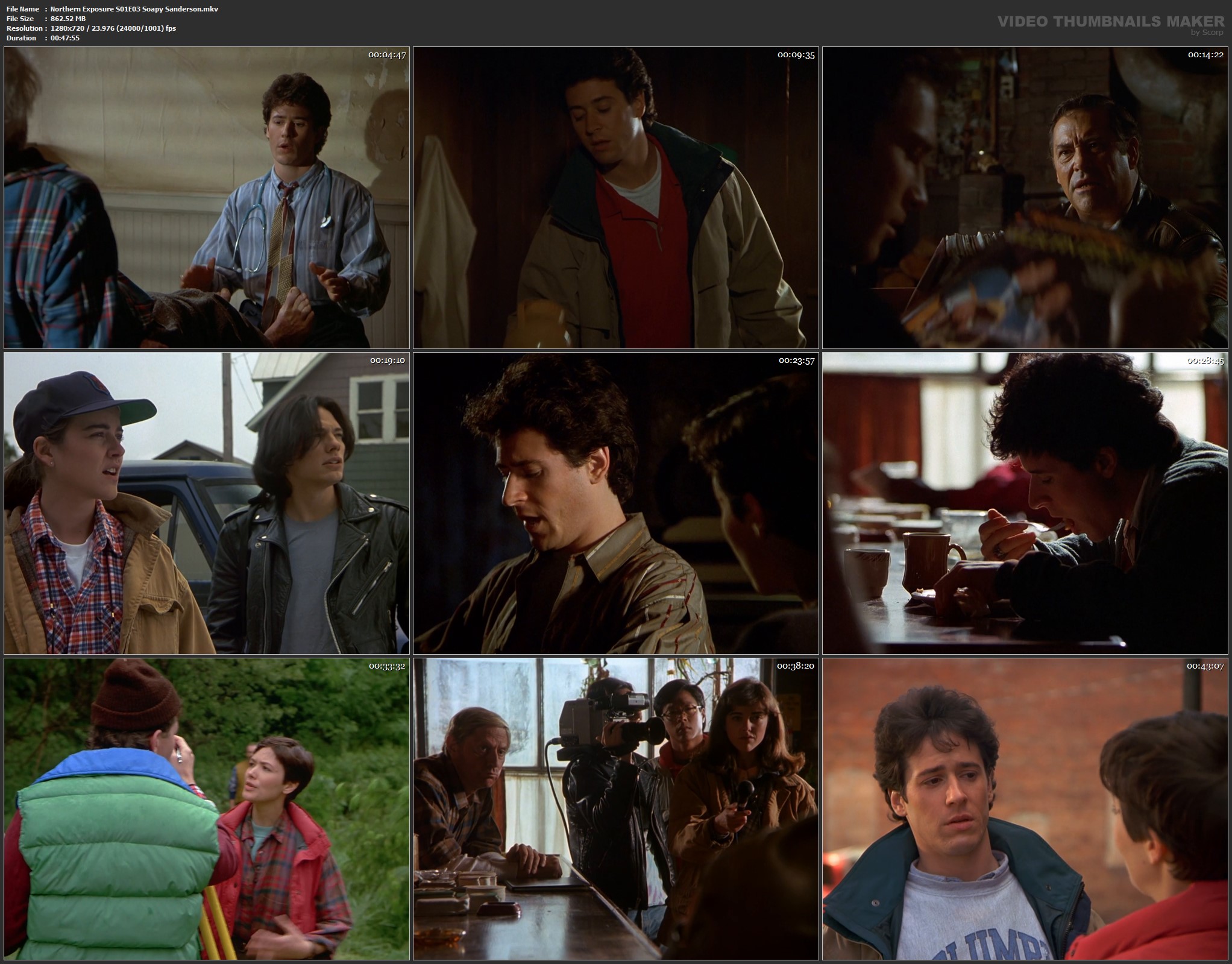
Task: Click the File Size value 862.52 MB
Action: click(x=68, y=19)
